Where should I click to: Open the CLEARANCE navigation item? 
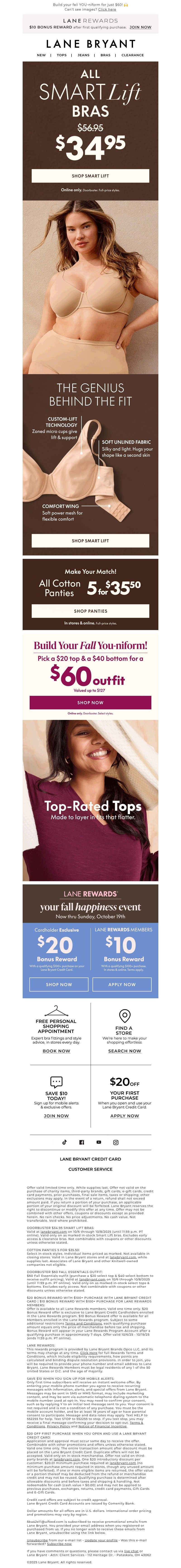pyautogui.click(x=132, y=55)
